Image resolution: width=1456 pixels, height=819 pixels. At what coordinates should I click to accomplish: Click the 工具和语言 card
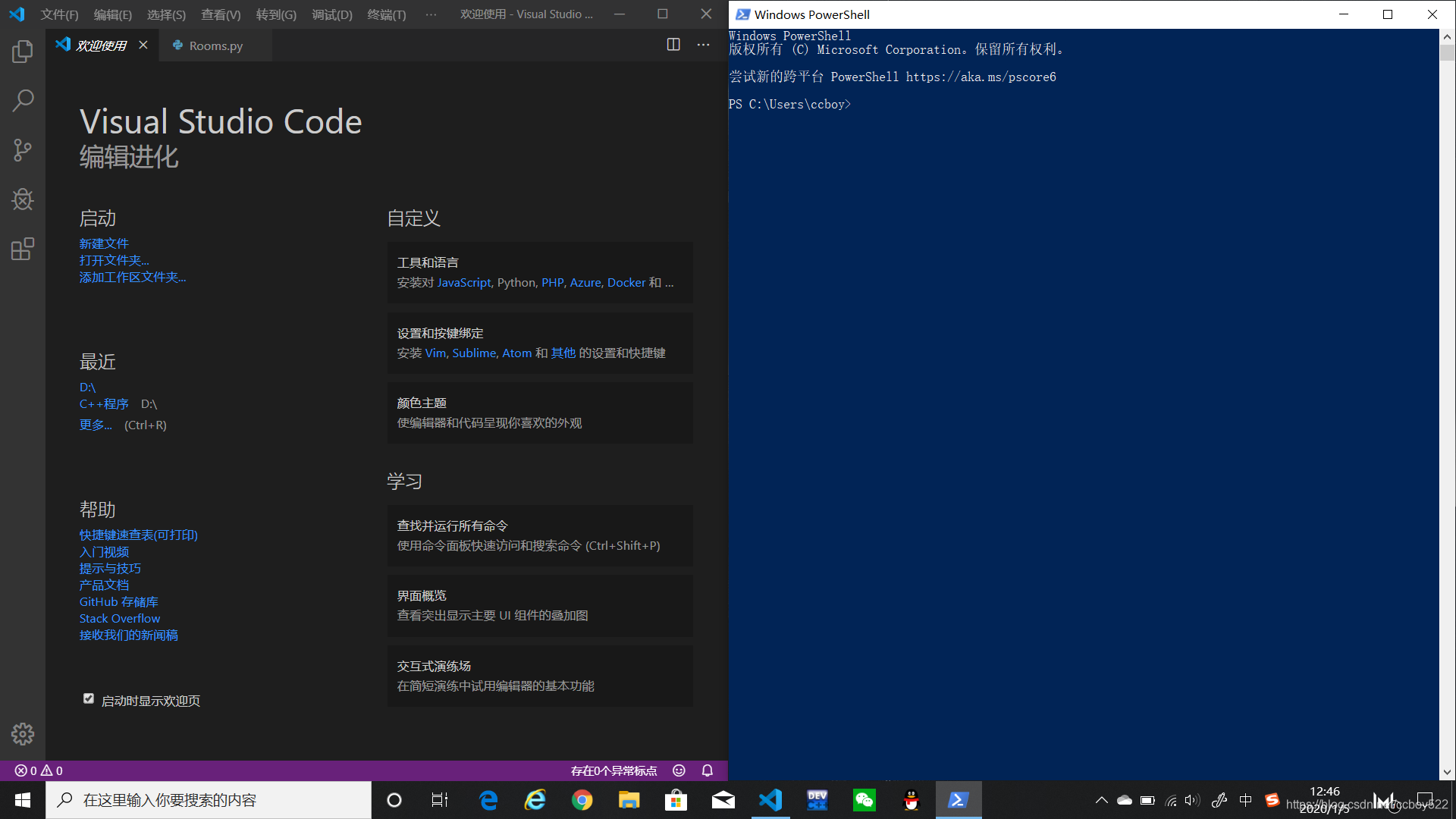click(x=540, y=272)
